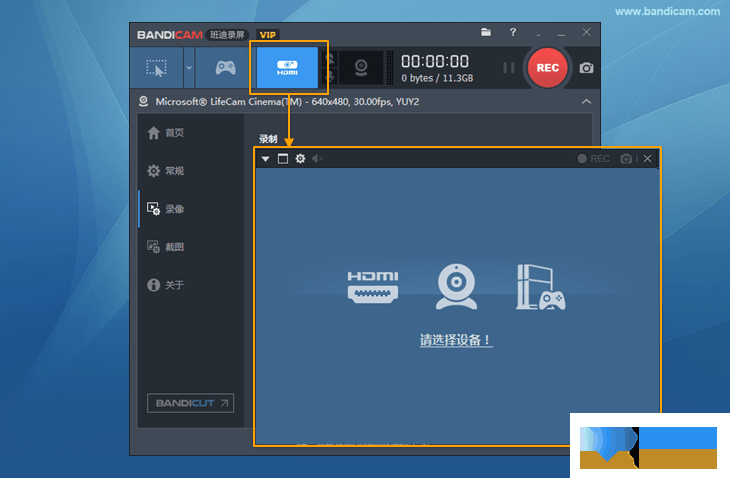Choose the game console device icon
The image size is (730, 478).
click(541, 287)
